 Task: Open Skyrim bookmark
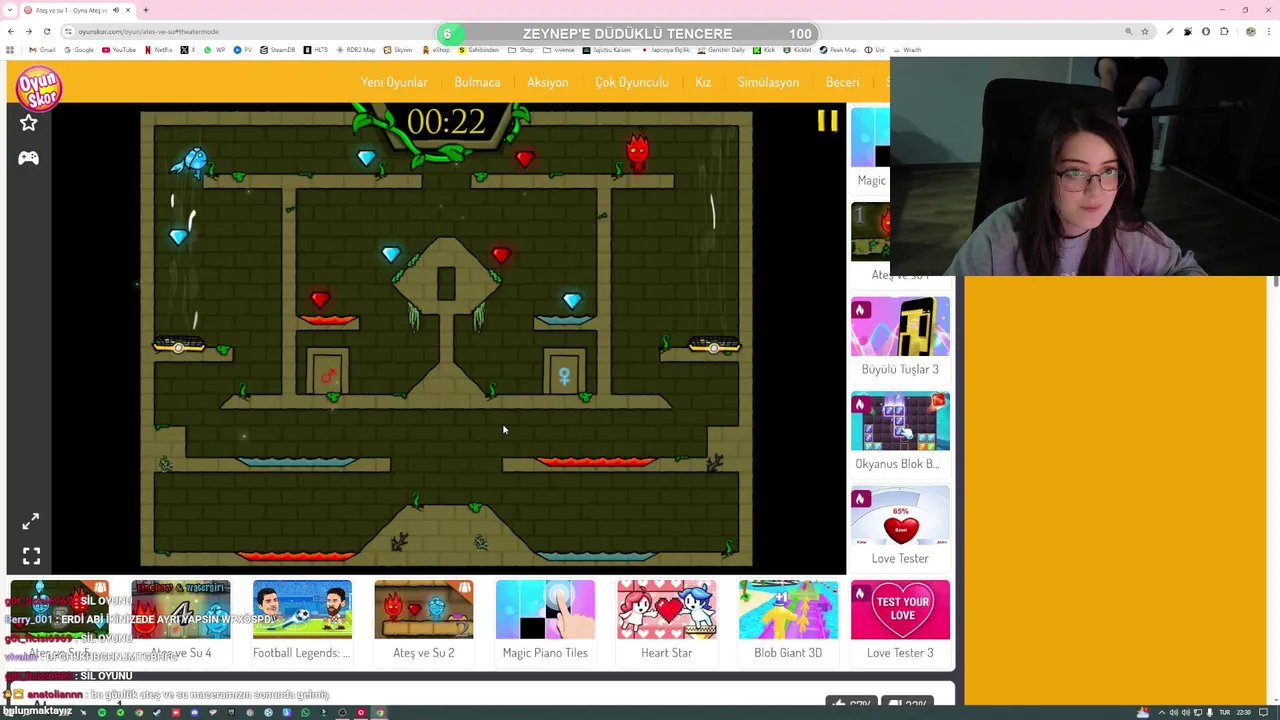pos(398,50)
